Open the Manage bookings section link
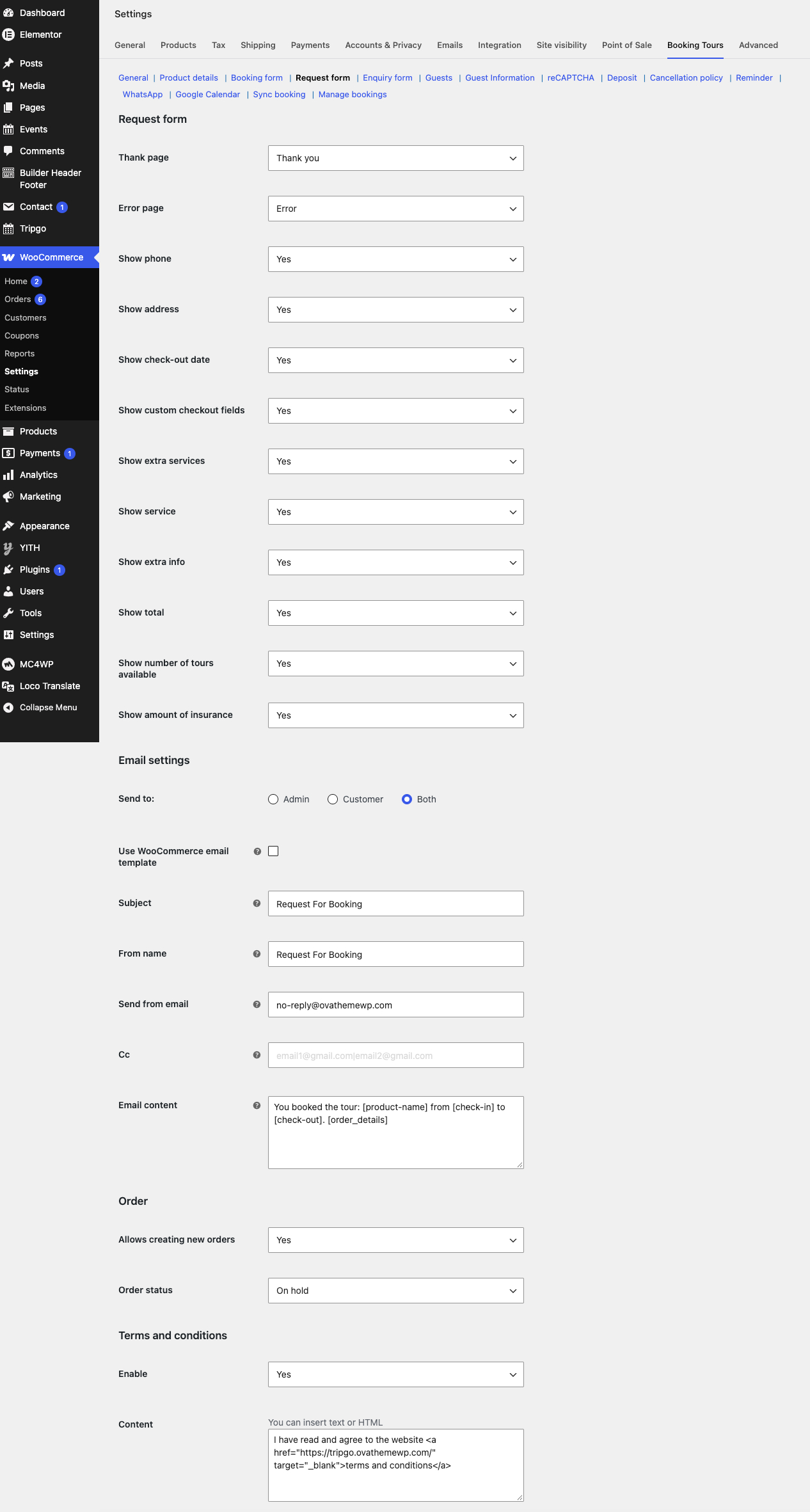 353,95
